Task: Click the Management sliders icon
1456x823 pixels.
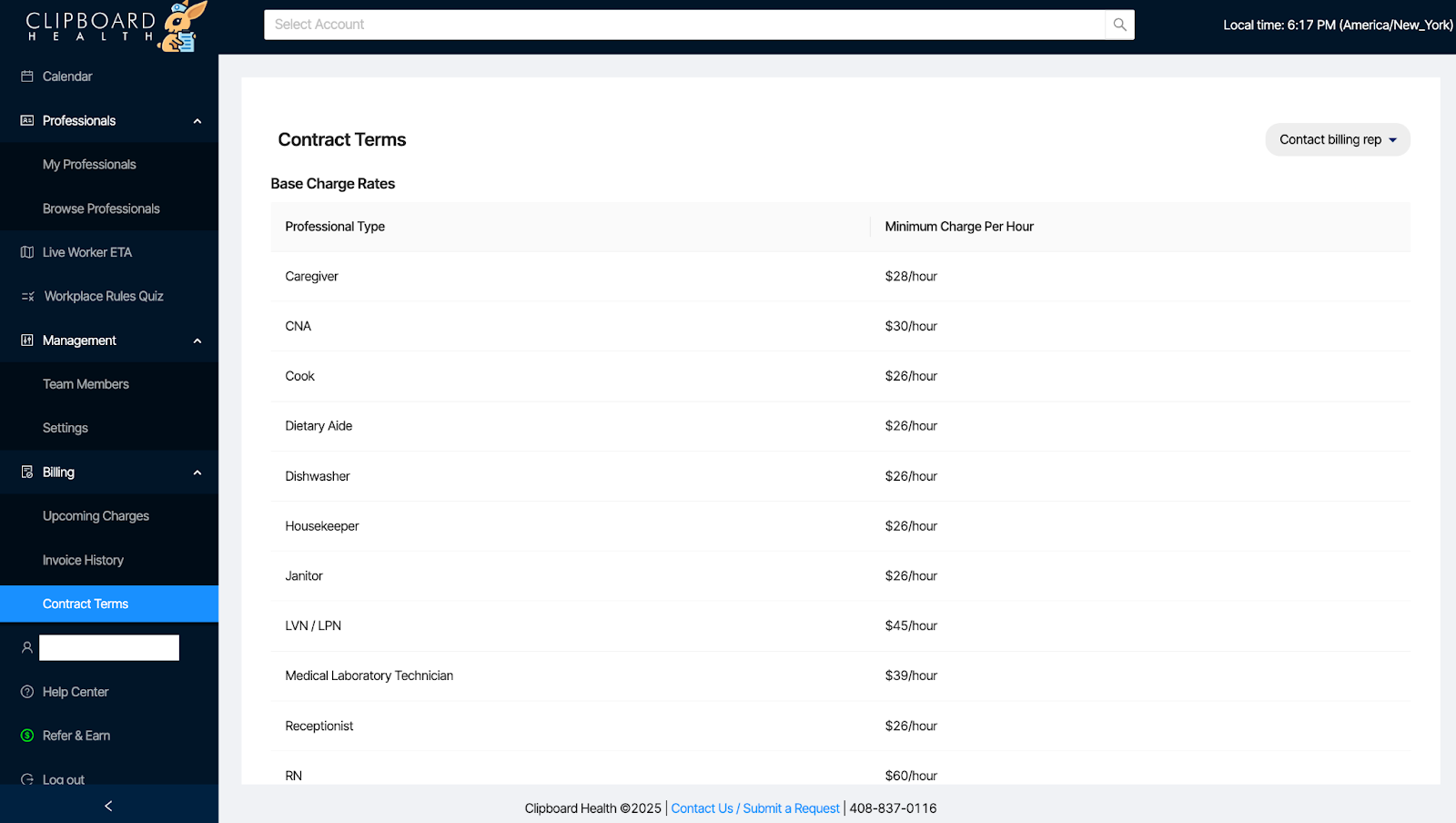Action: (27, 340)
